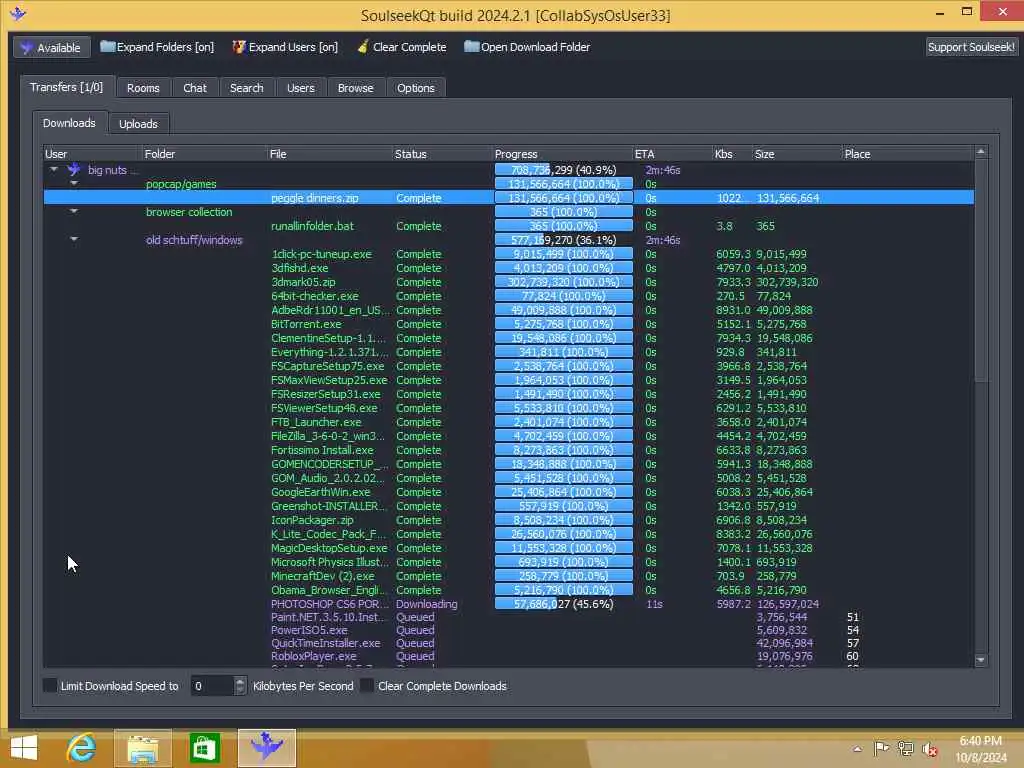Click the muted volume tray icon
This screenshot has width=1024, height=768.
930,749
